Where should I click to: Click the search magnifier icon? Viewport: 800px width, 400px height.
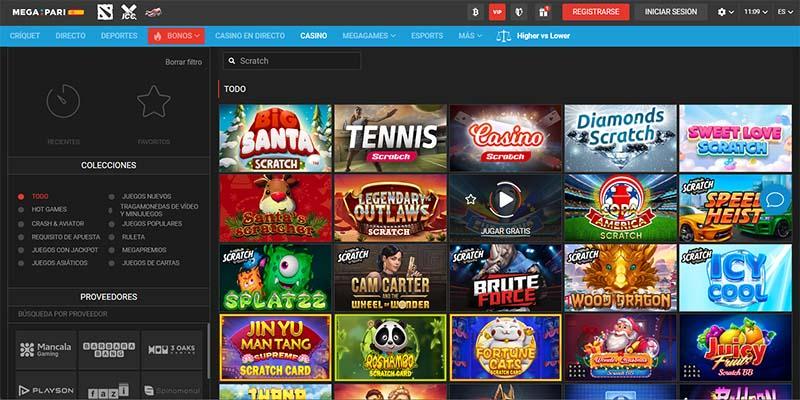[232, 61]
